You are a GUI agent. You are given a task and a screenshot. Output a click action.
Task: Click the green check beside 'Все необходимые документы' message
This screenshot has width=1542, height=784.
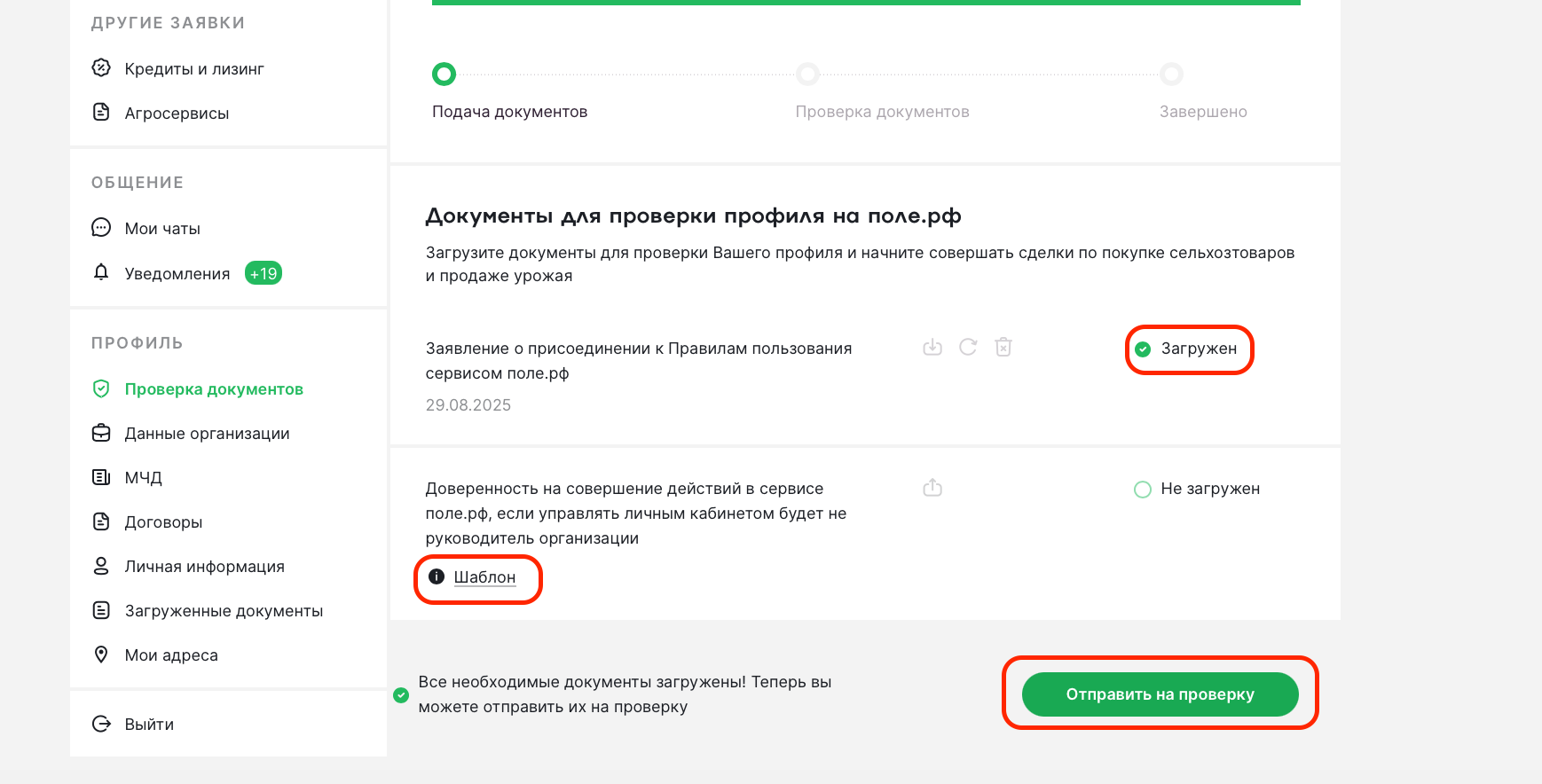pos(401,694)
